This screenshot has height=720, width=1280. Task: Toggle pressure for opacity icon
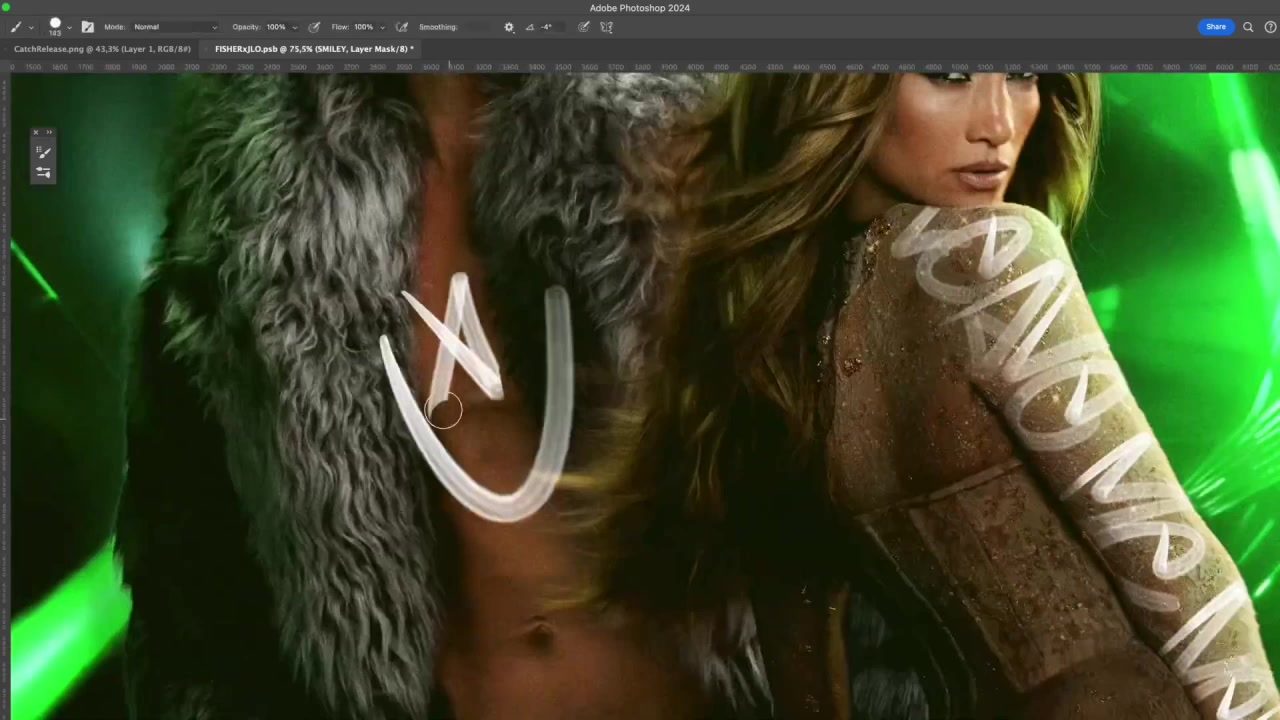[x=314, y=27]
